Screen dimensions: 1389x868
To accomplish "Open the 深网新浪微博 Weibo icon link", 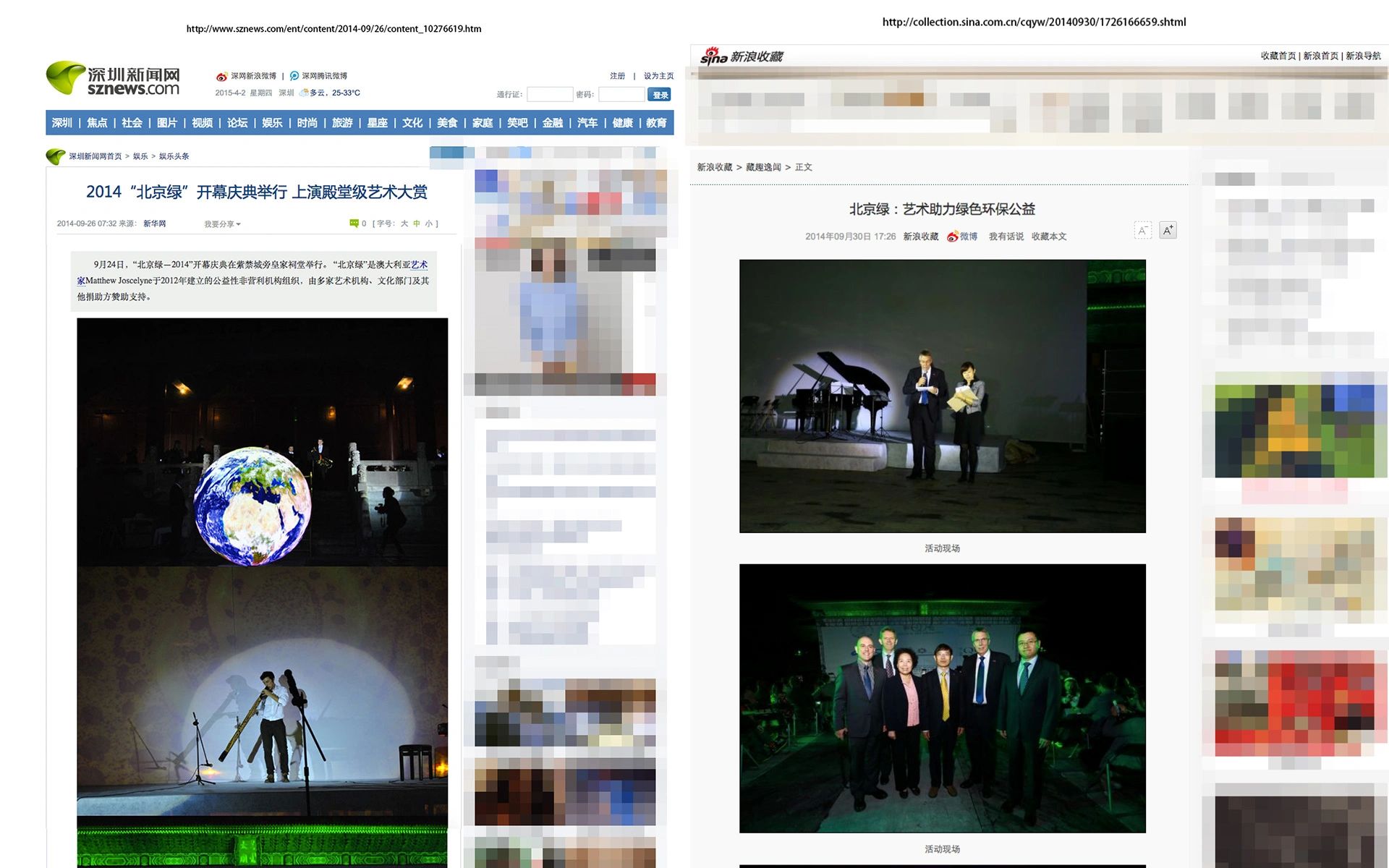I will click(221, 77).
